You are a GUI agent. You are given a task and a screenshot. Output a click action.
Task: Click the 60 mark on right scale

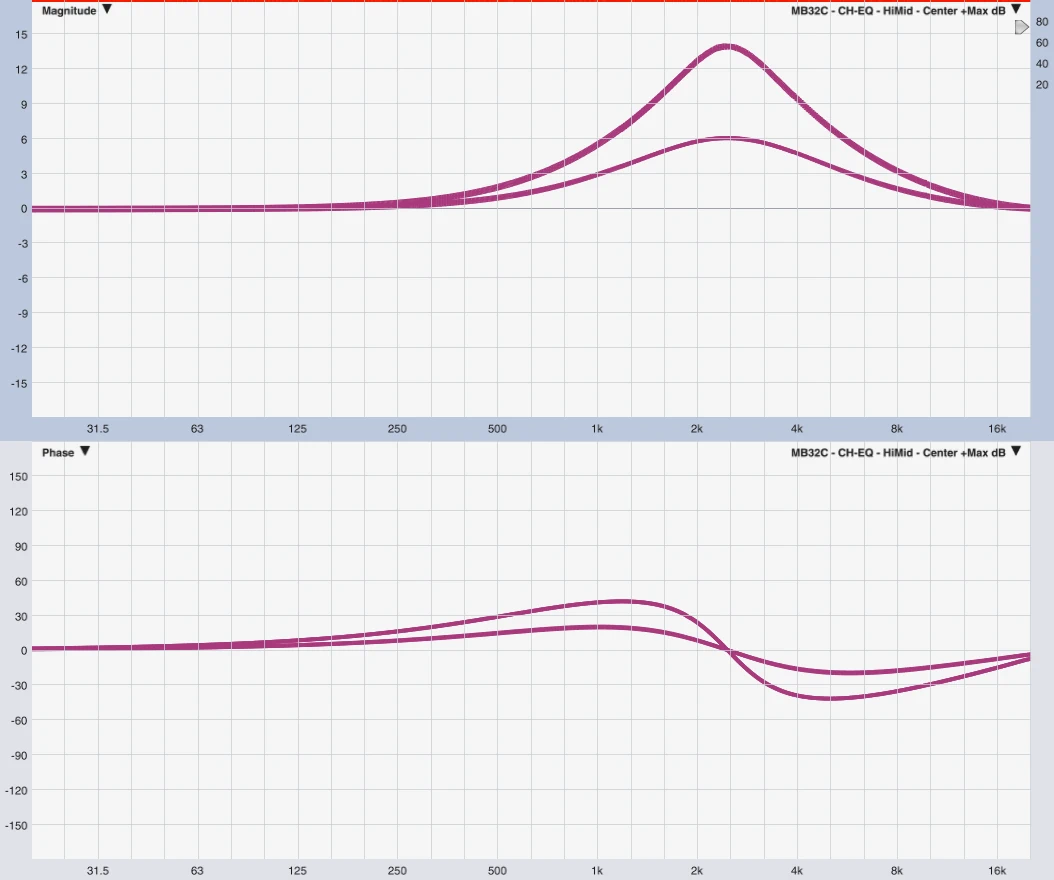click(1042, 43)
